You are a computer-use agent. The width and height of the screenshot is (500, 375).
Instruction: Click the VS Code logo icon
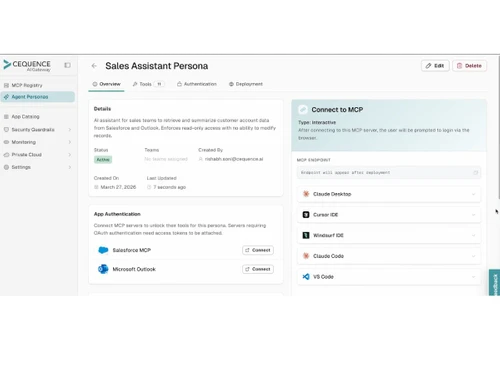pos(306,277)
